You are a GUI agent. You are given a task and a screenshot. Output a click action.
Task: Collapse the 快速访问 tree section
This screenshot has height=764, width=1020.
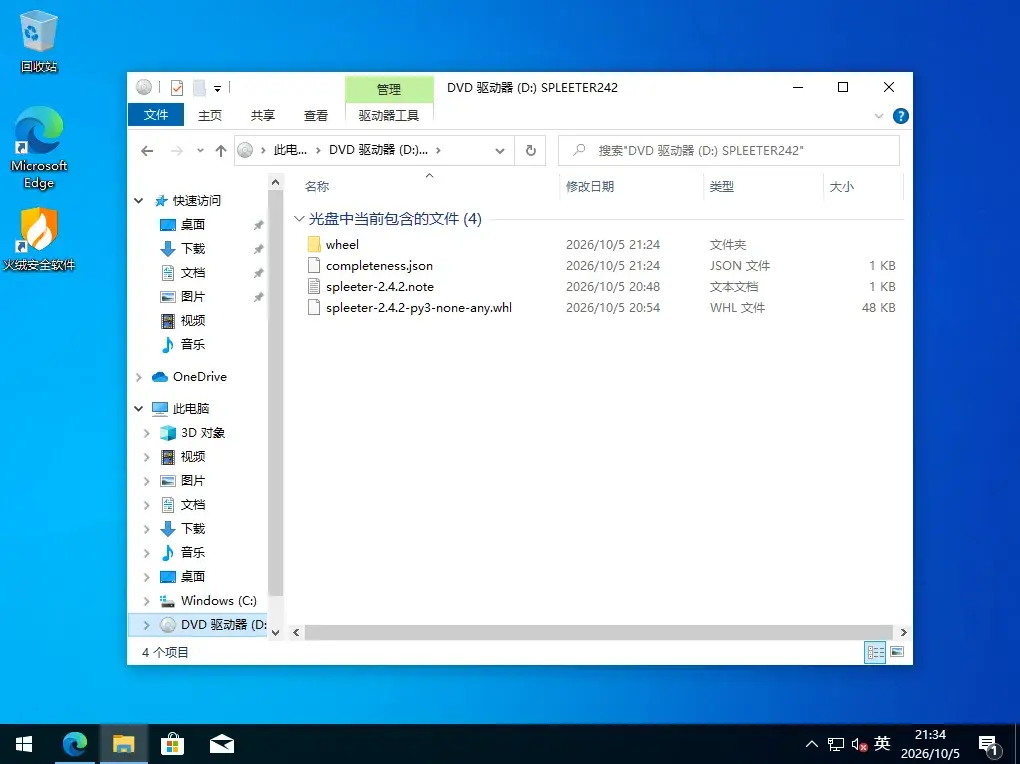139,200
